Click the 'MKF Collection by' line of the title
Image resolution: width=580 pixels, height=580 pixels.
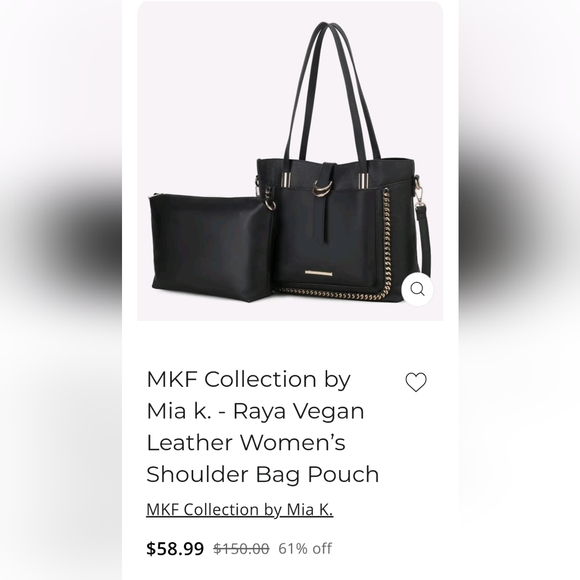point(249,380)
